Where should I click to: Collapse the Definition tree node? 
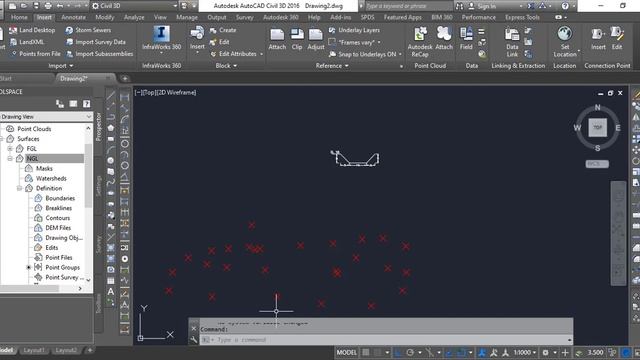tap(19, 188)
